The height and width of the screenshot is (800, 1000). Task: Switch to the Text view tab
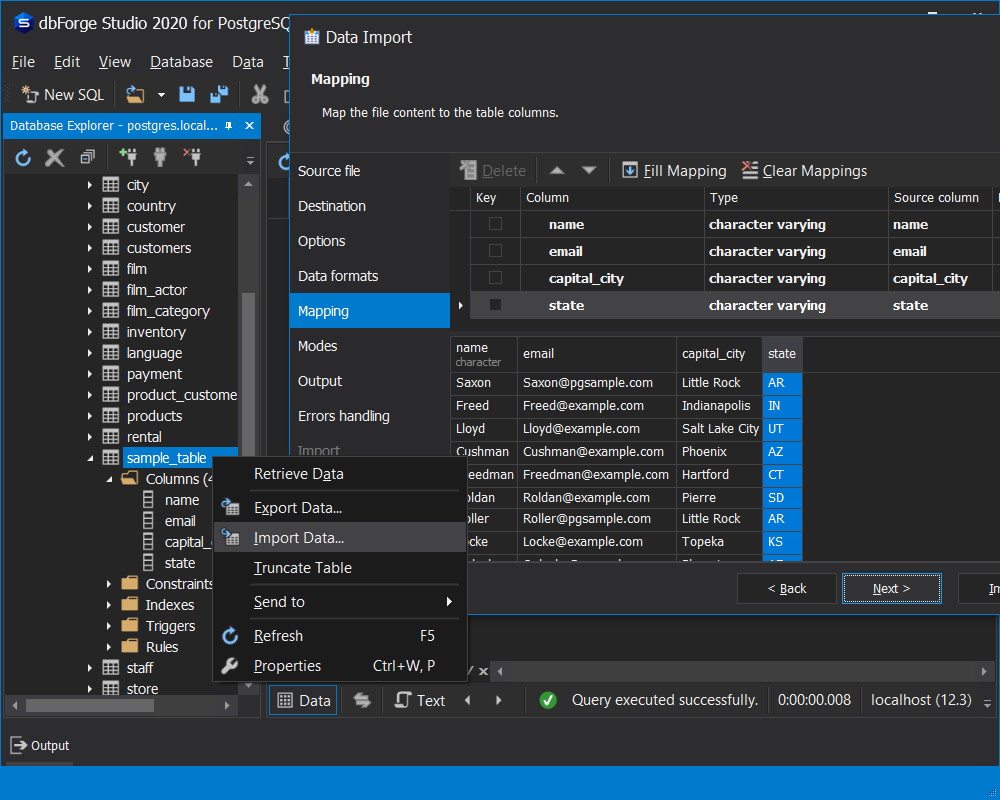[420, 700]
